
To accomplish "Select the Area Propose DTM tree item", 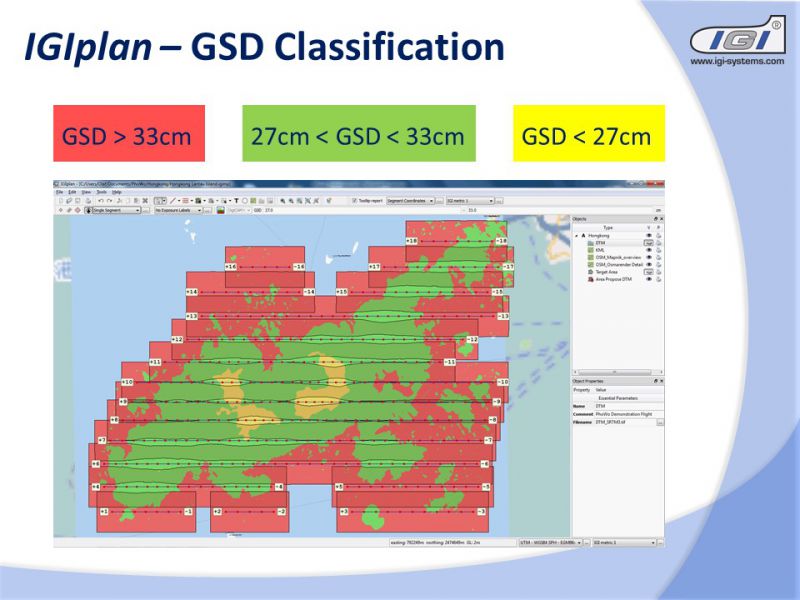I will coord(614,279).
